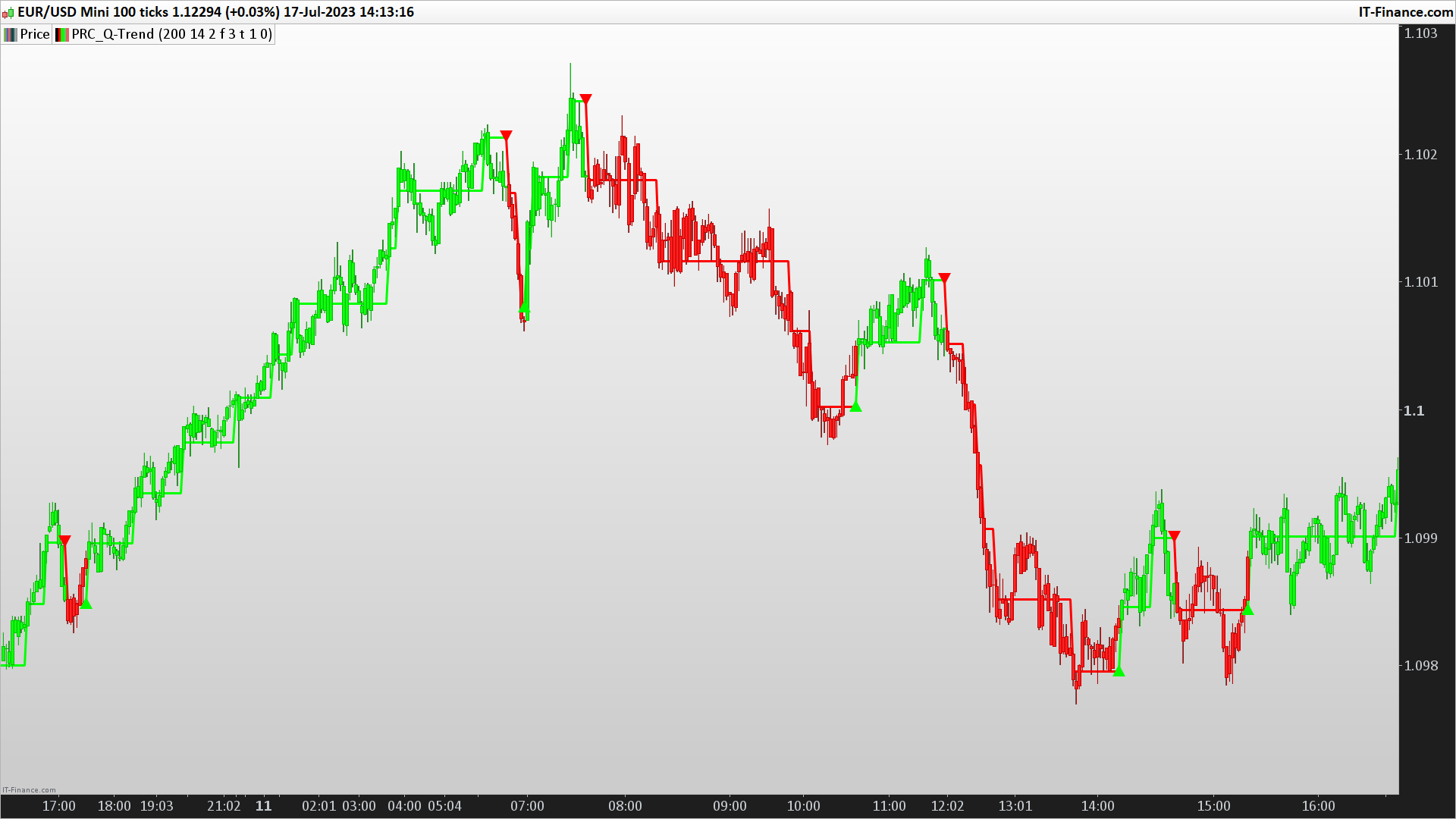The image size is (1456, 819).
Task: Click the 1.102 price label on the axis
Action: click(1420, 155)
